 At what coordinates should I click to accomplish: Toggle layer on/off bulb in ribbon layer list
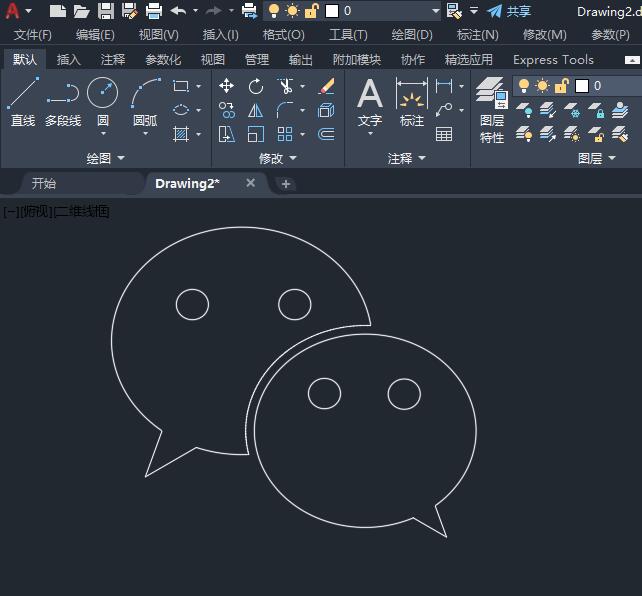[x=524, y=86]
